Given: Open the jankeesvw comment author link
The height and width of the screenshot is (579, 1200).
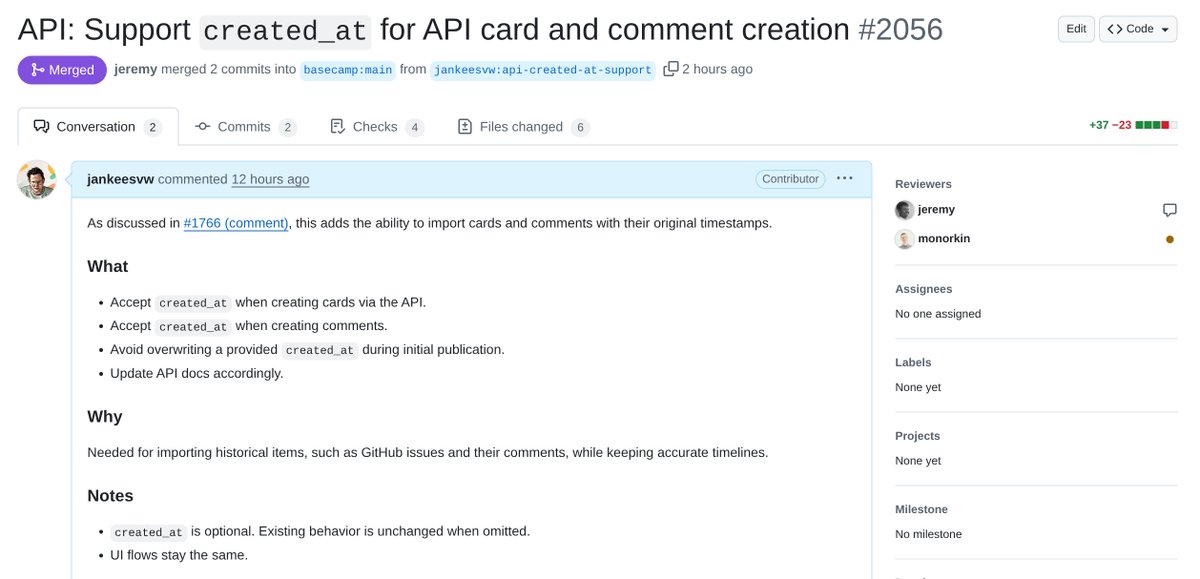Looking at the screenshot, I should click(x=121, y=179).
